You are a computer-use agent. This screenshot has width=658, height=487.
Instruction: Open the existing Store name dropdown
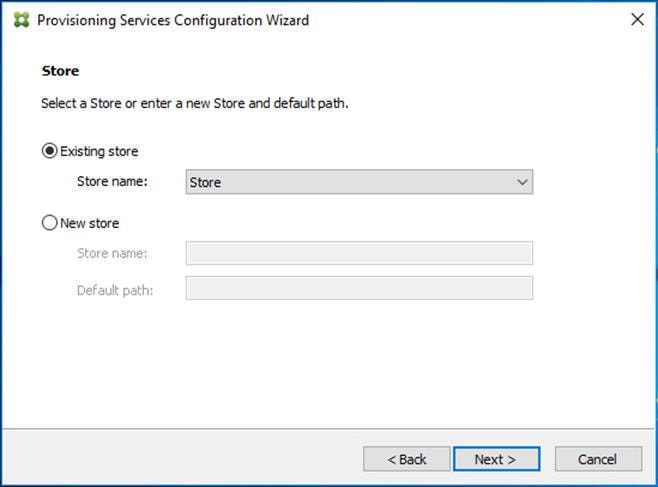click(359, 182)
